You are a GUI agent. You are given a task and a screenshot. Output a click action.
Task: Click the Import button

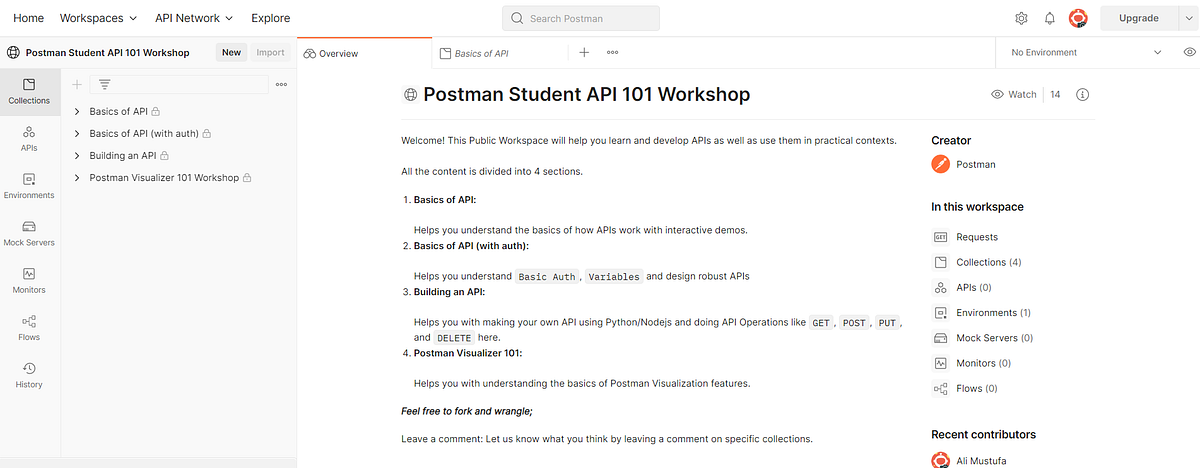pyautogui.click(x=270, y=52)
